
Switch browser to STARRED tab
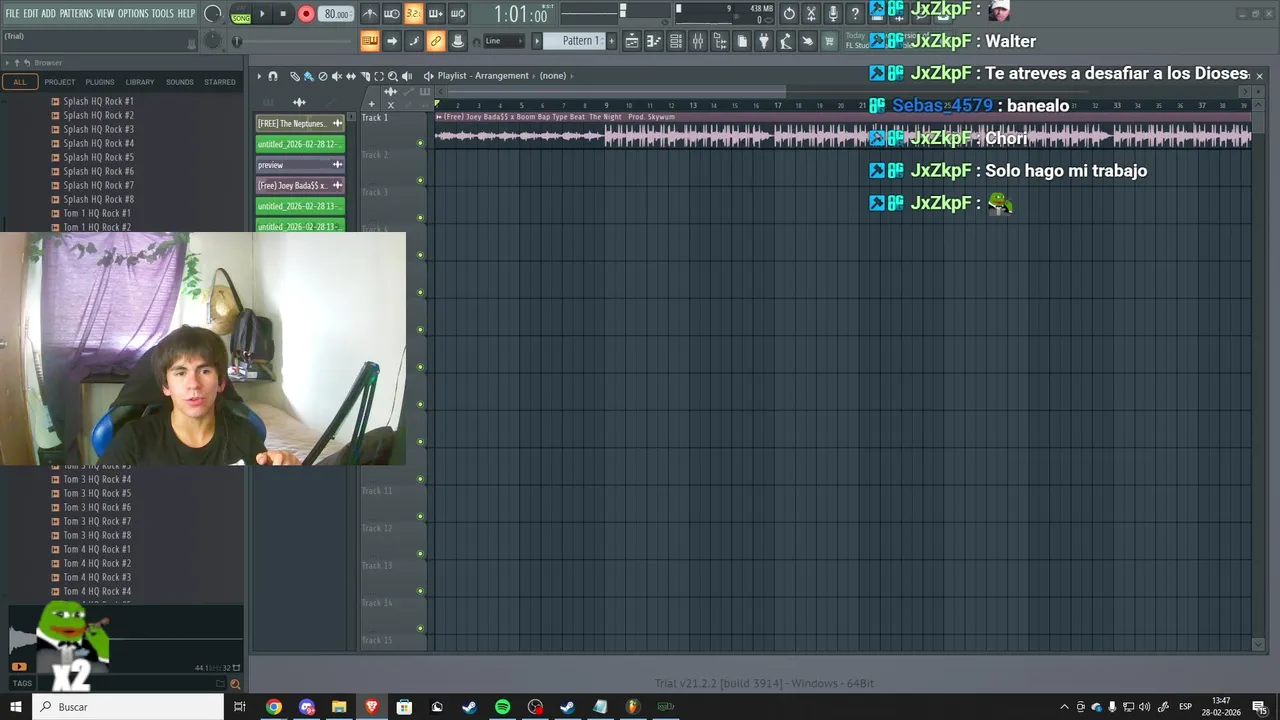pyautogui.click(x=220, y=82)
